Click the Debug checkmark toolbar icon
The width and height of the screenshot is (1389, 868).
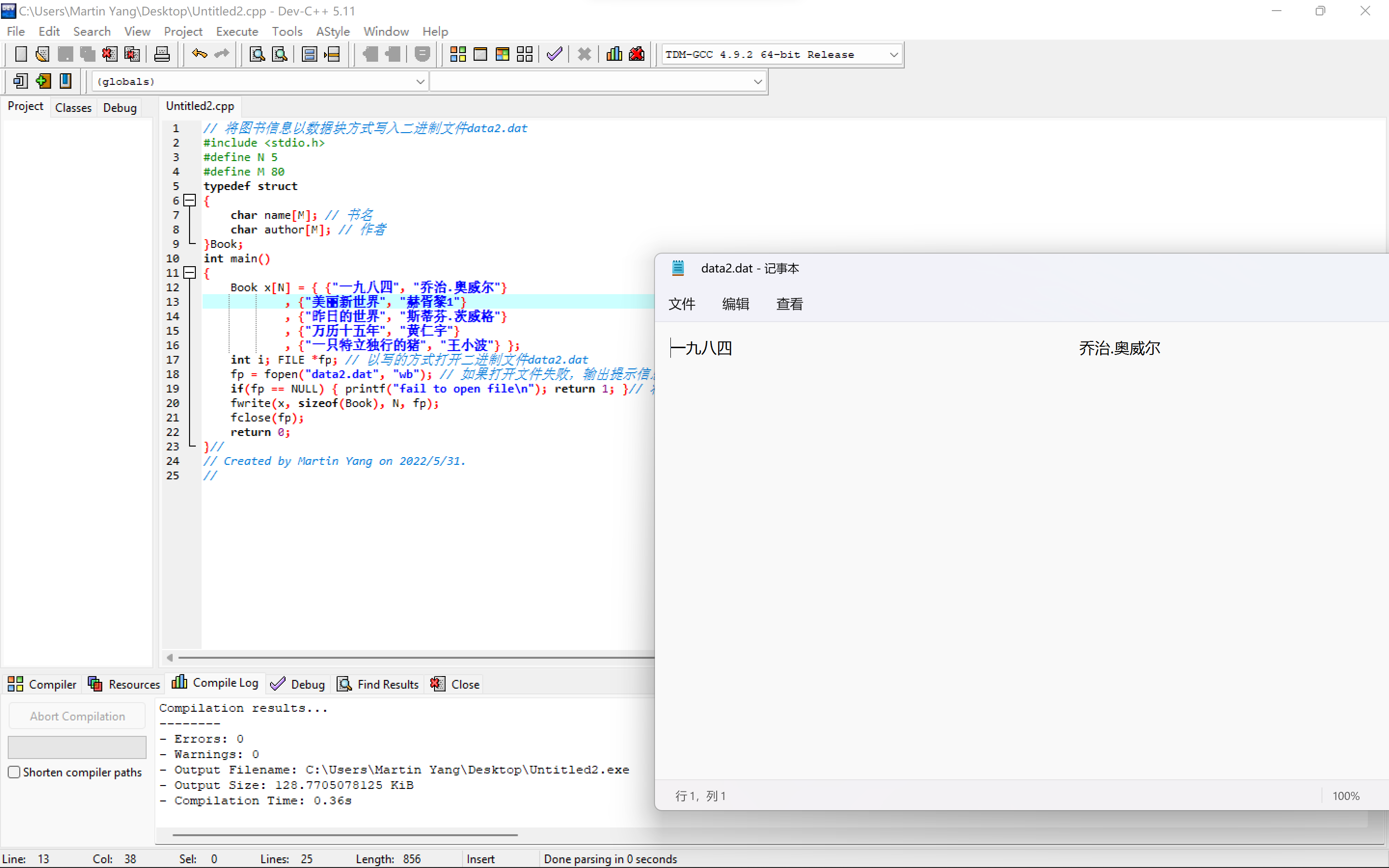pos(554,54)
